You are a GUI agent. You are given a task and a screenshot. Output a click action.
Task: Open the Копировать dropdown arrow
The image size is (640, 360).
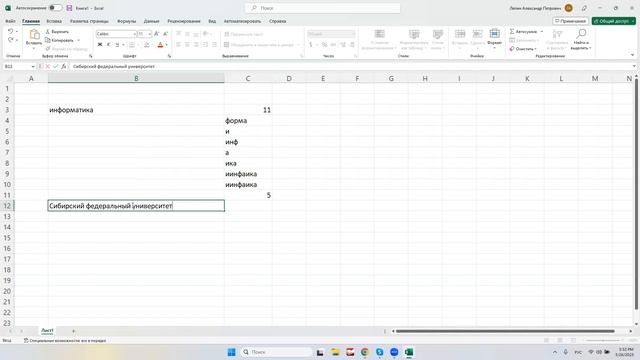tap(78, 40)
